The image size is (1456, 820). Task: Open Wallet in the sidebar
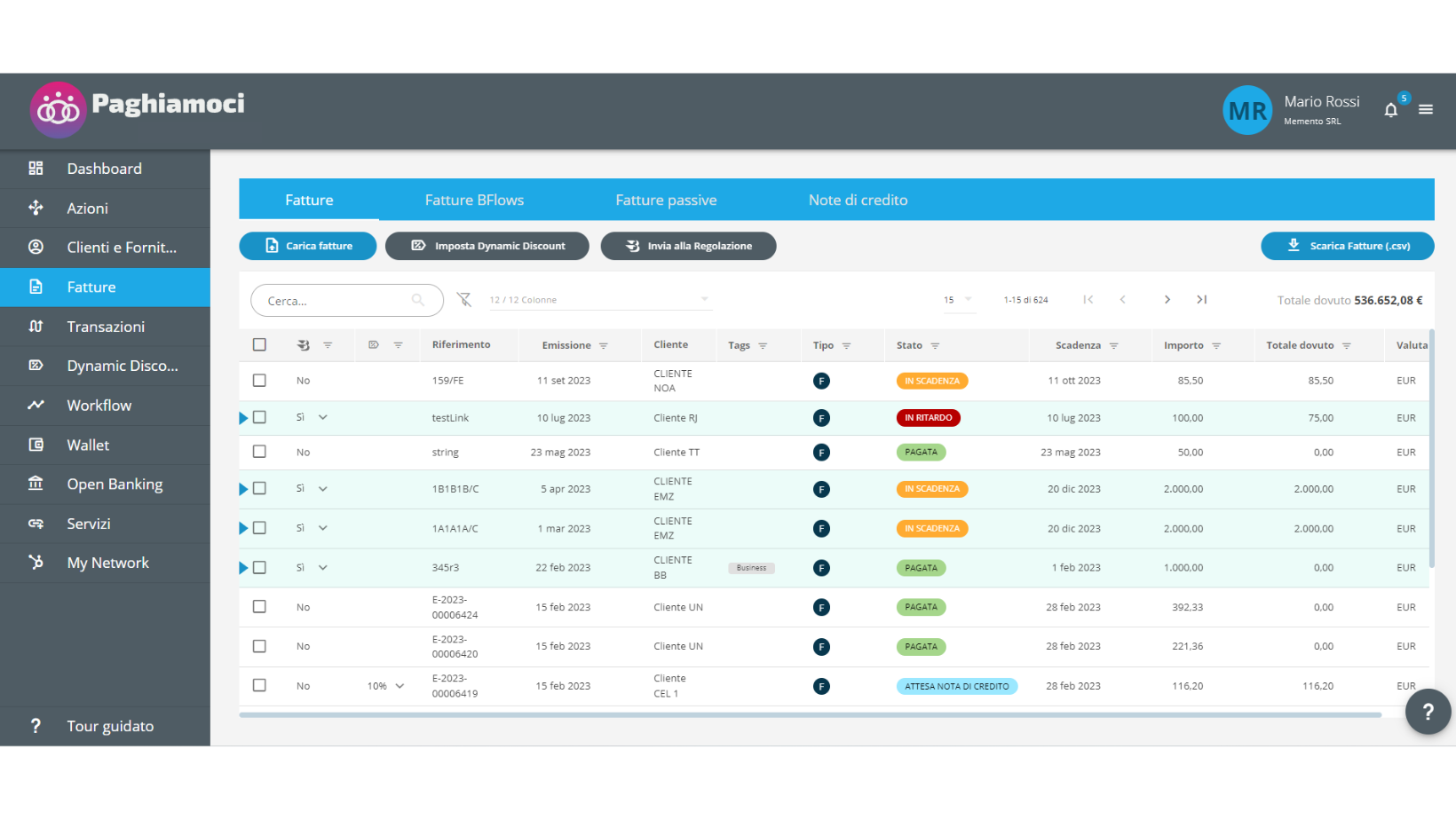point(88,445)
